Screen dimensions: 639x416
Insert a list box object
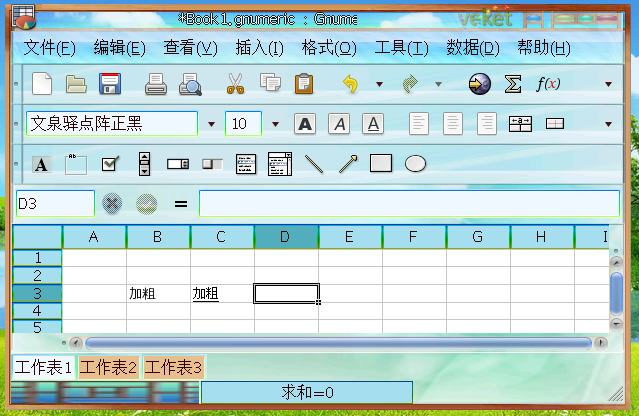pos(246,164)
